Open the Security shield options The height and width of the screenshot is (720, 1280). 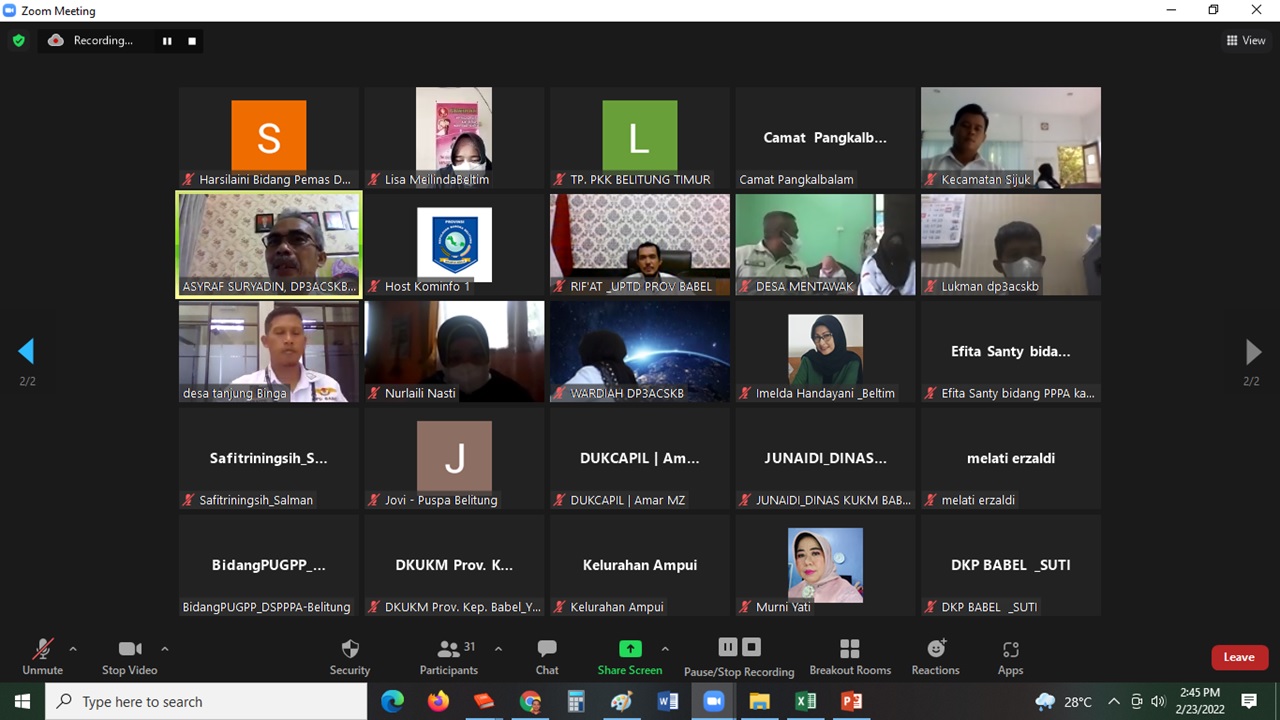coord(349,656)
